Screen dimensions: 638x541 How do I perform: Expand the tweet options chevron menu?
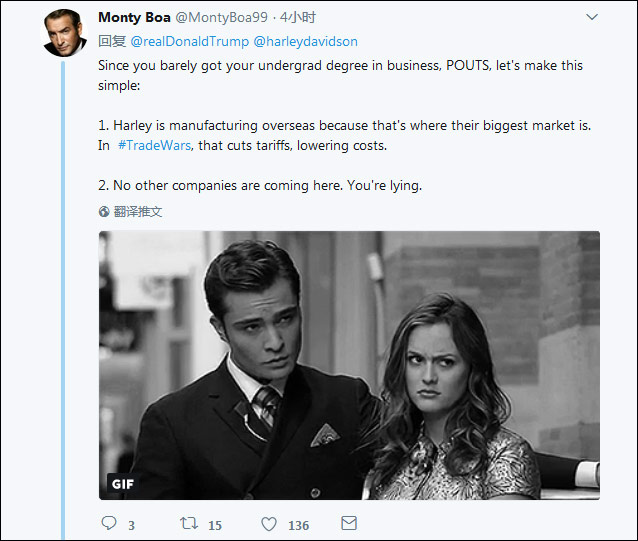[x=592, y=17]
